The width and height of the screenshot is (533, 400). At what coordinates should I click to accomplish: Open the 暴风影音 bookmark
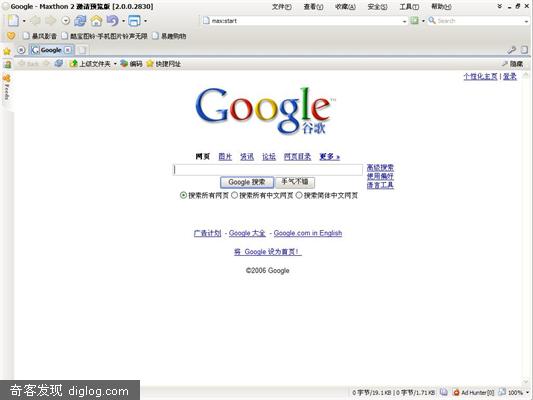tap(40, 36)
